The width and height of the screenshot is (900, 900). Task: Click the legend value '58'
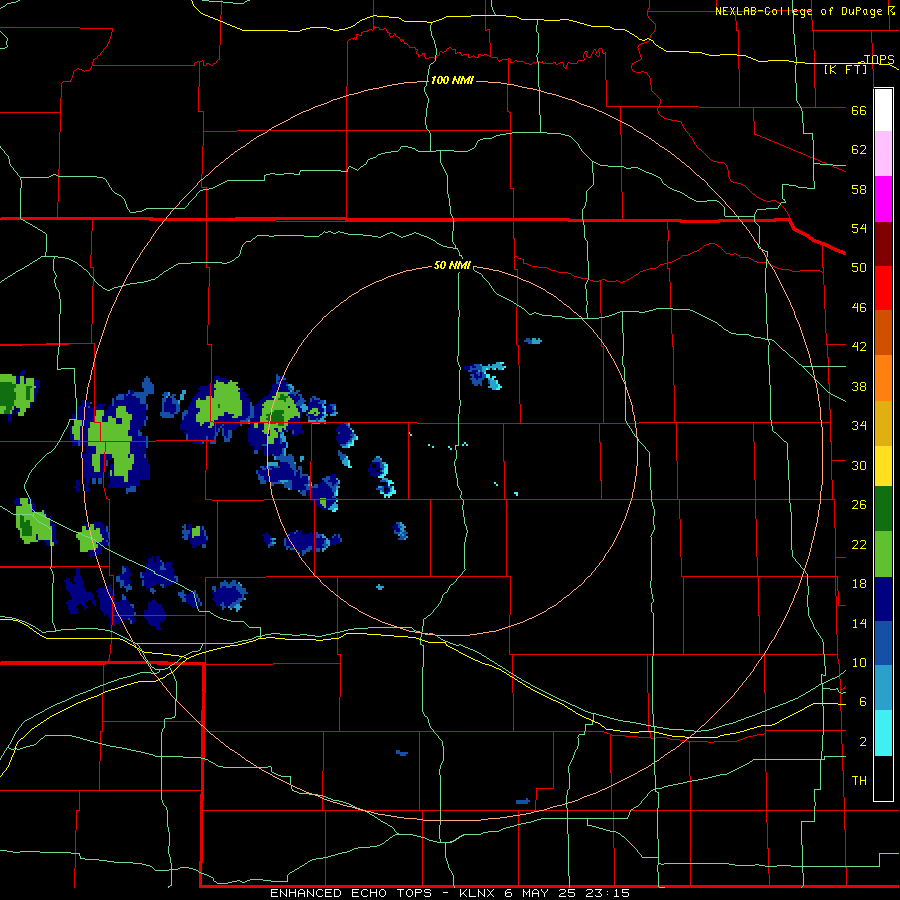pos(859,189)
